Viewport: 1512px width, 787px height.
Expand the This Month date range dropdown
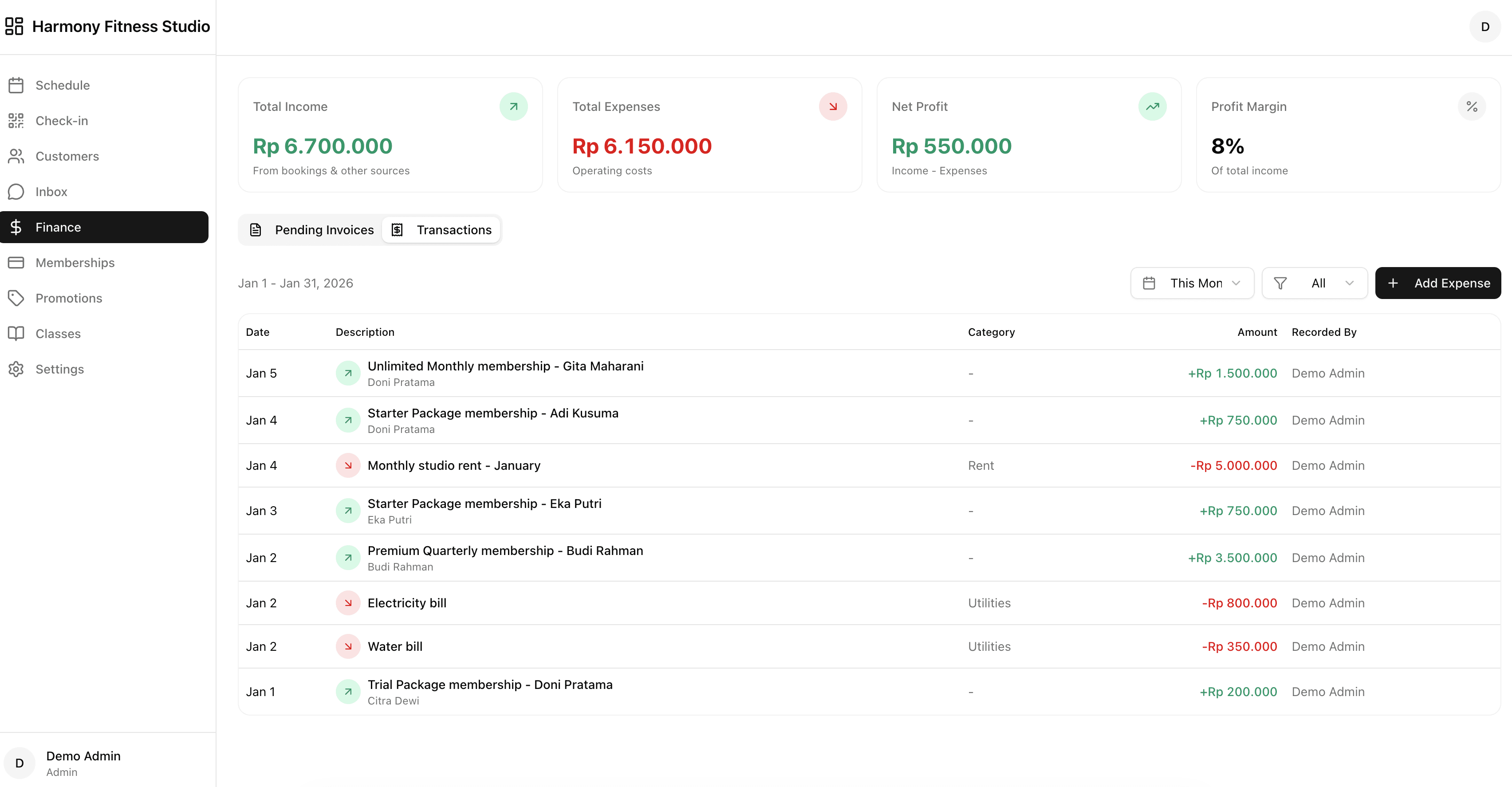click(1192, 283)
